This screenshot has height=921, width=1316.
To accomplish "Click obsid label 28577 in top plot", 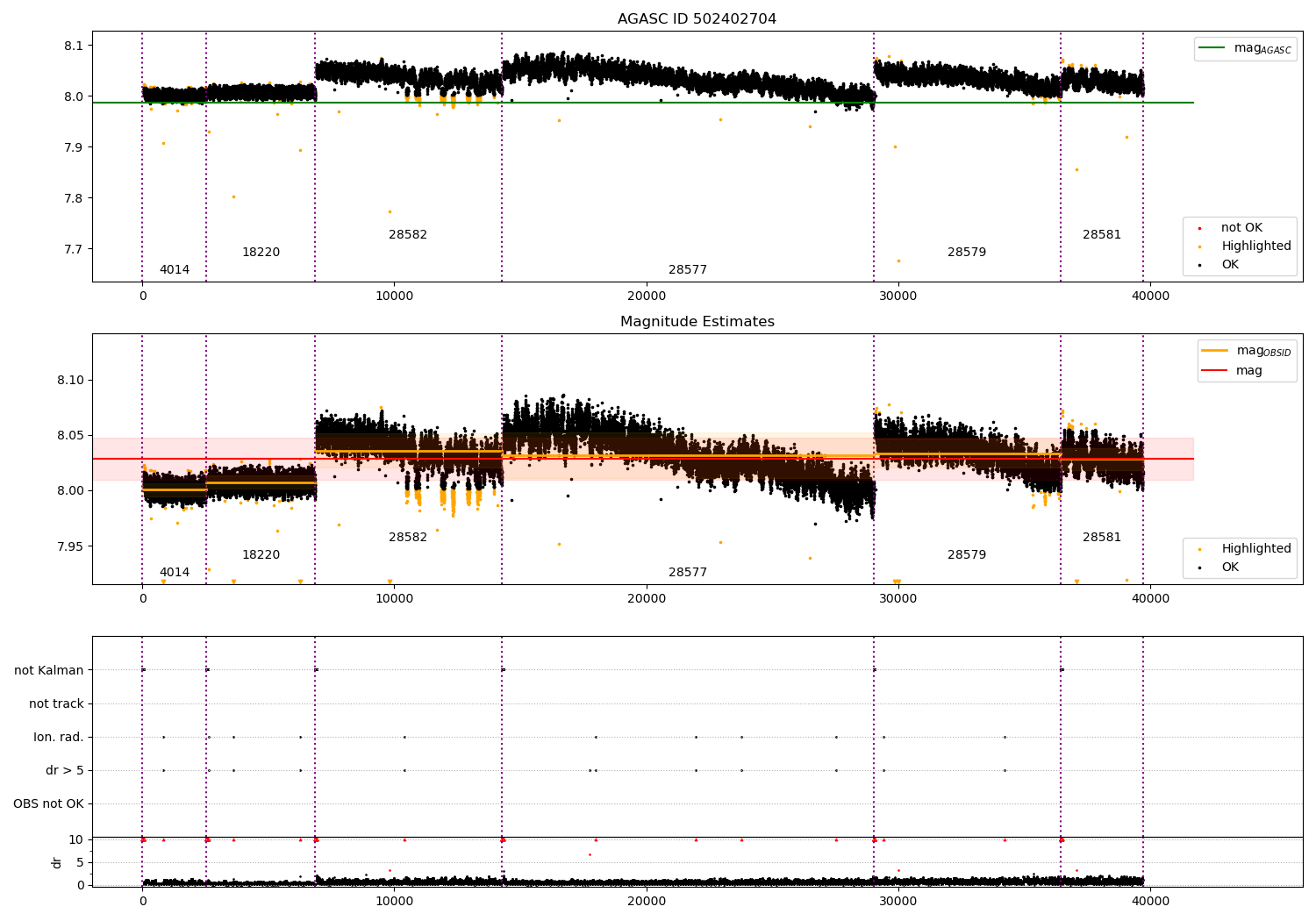I will (x=688, y=270).
